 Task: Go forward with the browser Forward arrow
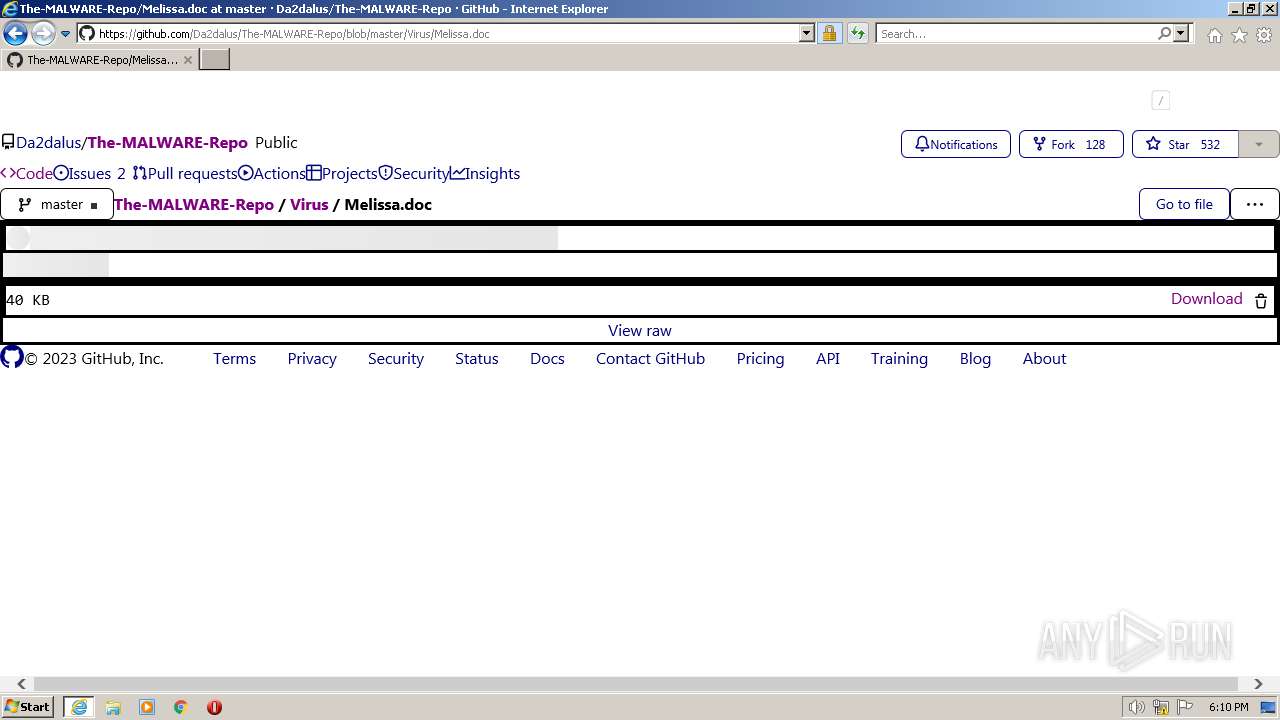pyautogui.click(x=43, y=34)
